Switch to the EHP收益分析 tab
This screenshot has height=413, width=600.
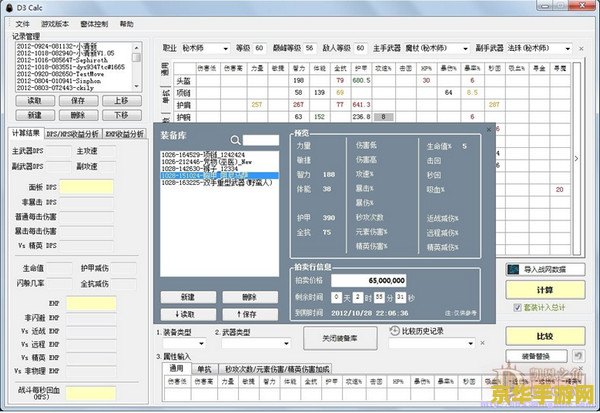[124, 134]
